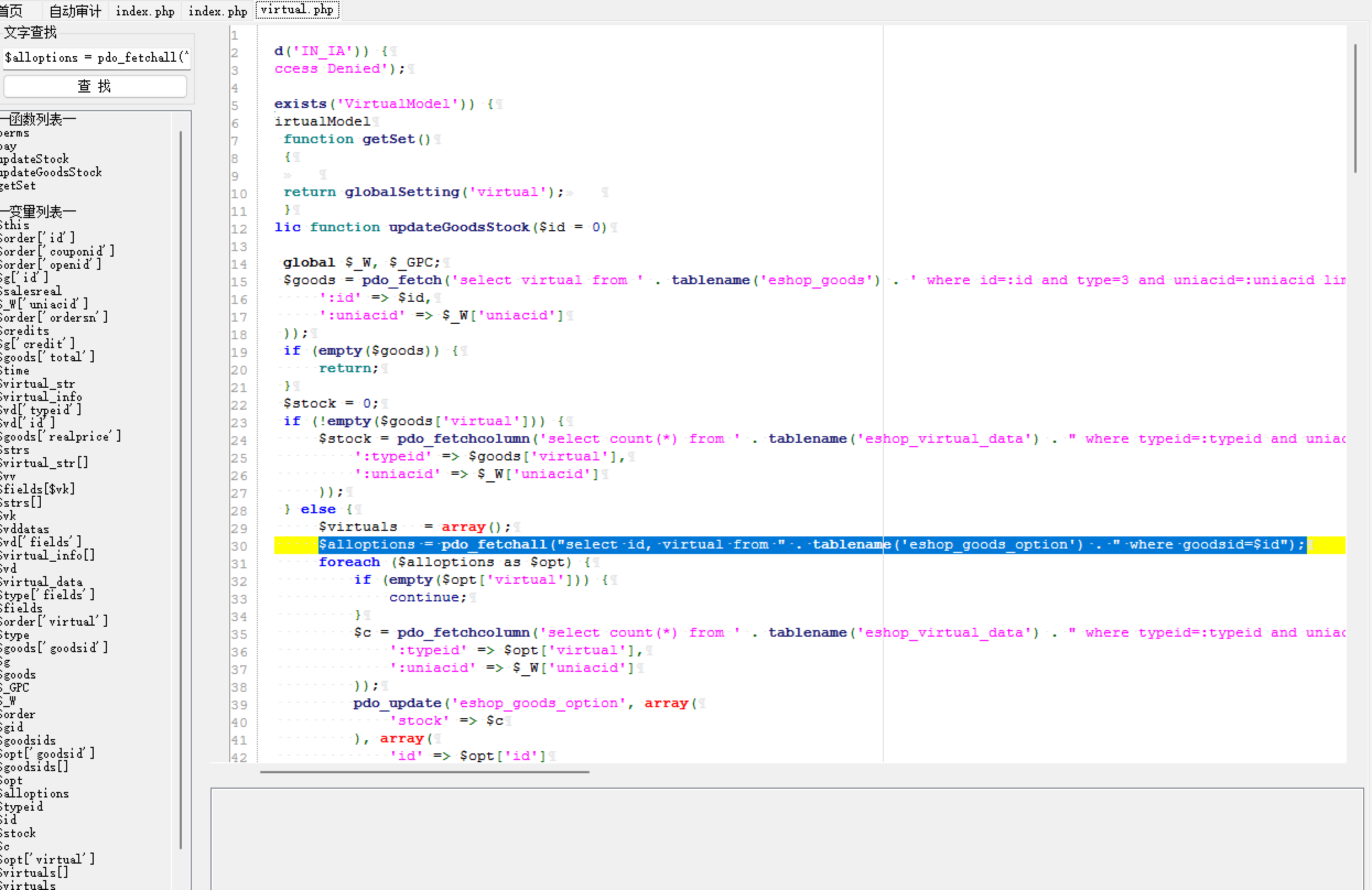Viewport: 1372px width, 890px height.
Task: Click the text search input field
Action: click(96, 58)
